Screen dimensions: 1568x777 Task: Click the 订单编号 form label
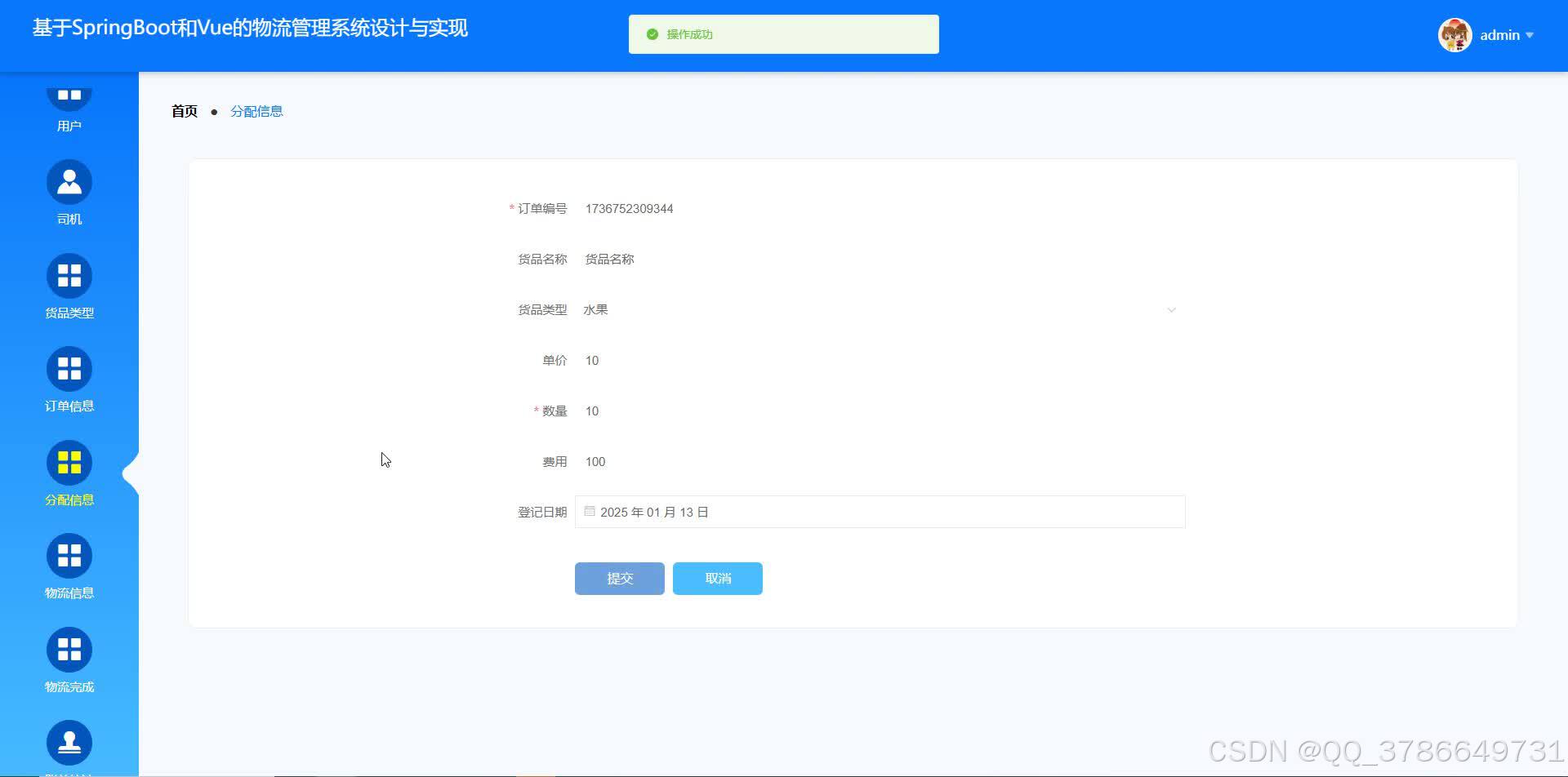coord(542,209)
